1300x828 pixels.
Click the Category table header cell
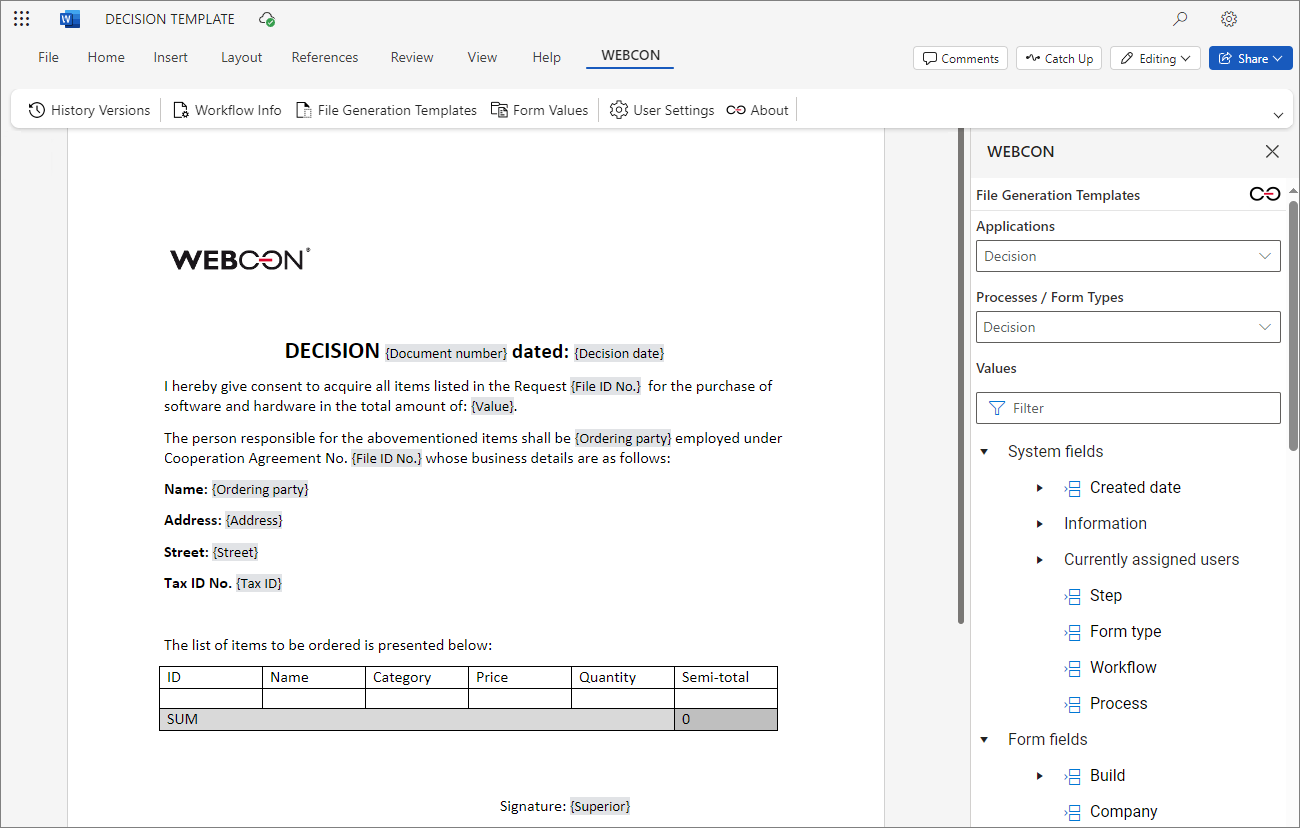417,677
